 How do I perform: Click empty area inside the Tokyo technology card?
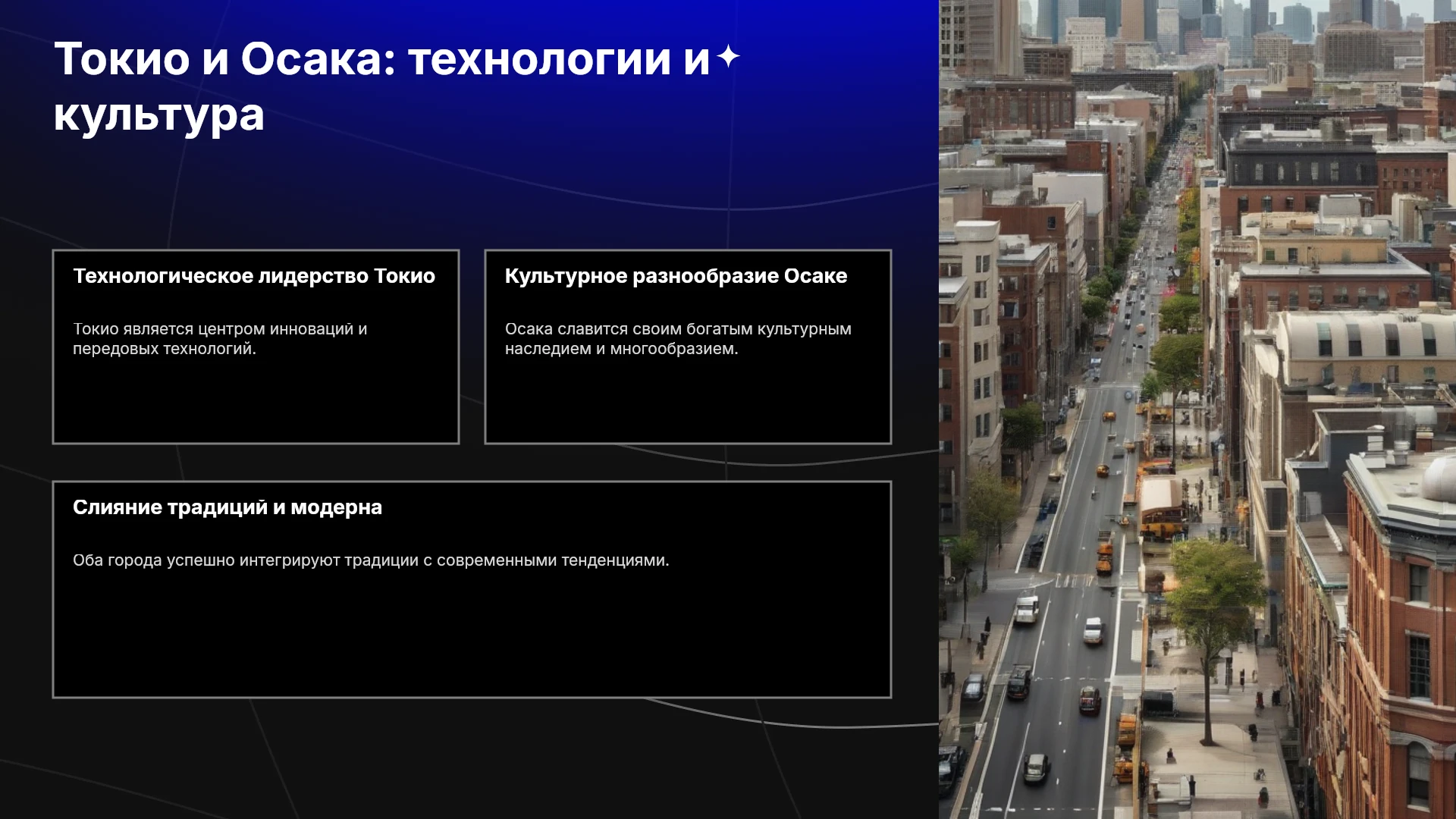point(256,400)
